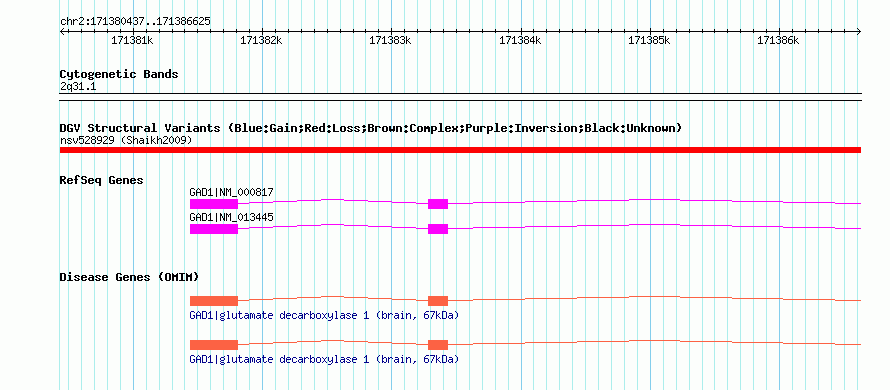Click second small exon of GAD1 NM_000817
Image resolution: width=890 pixels, height=390 pixels.
(x=438, y=204)
